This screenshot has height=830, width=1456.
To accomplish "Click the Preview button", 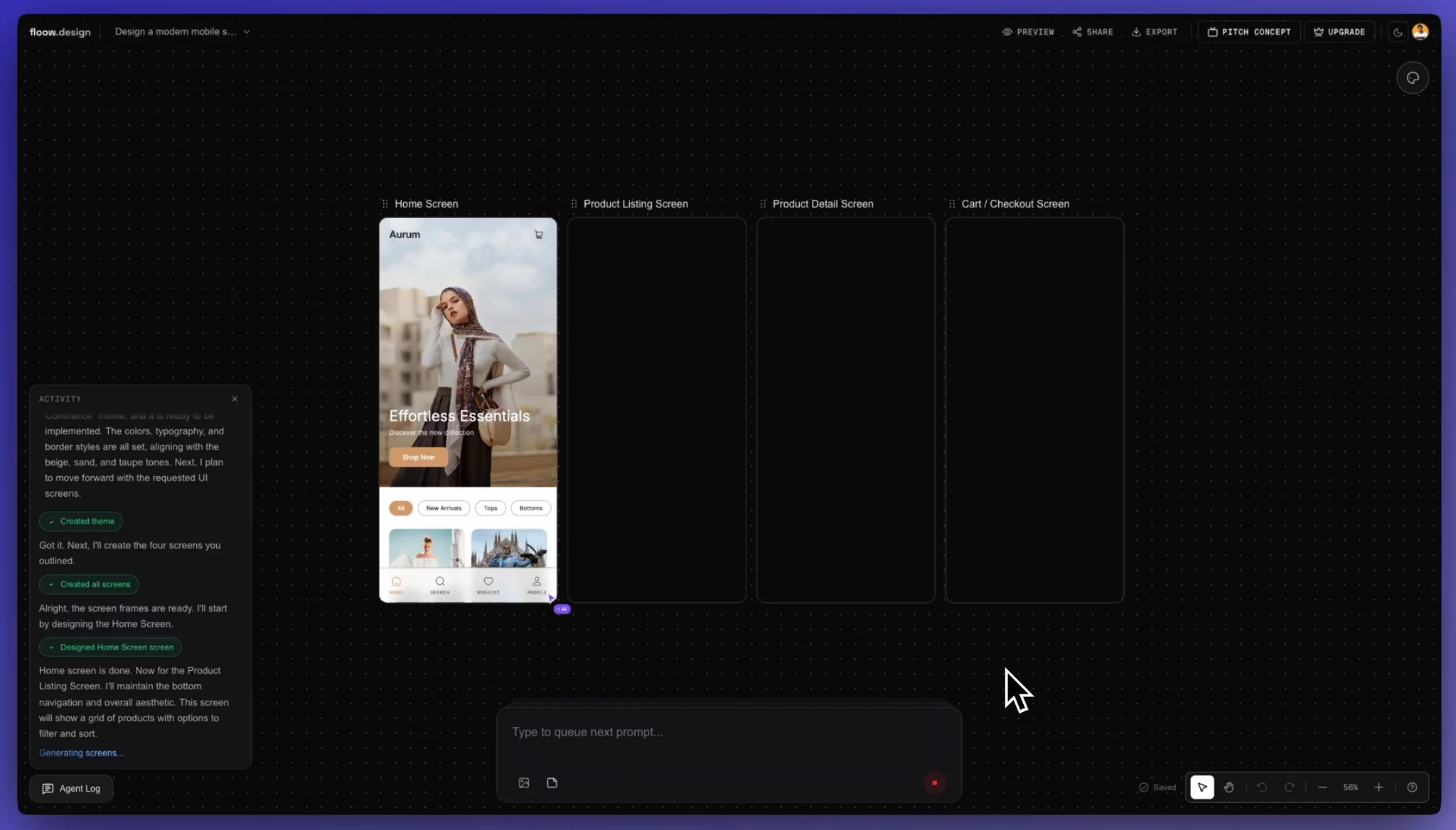I will [x=1028, y=32].
